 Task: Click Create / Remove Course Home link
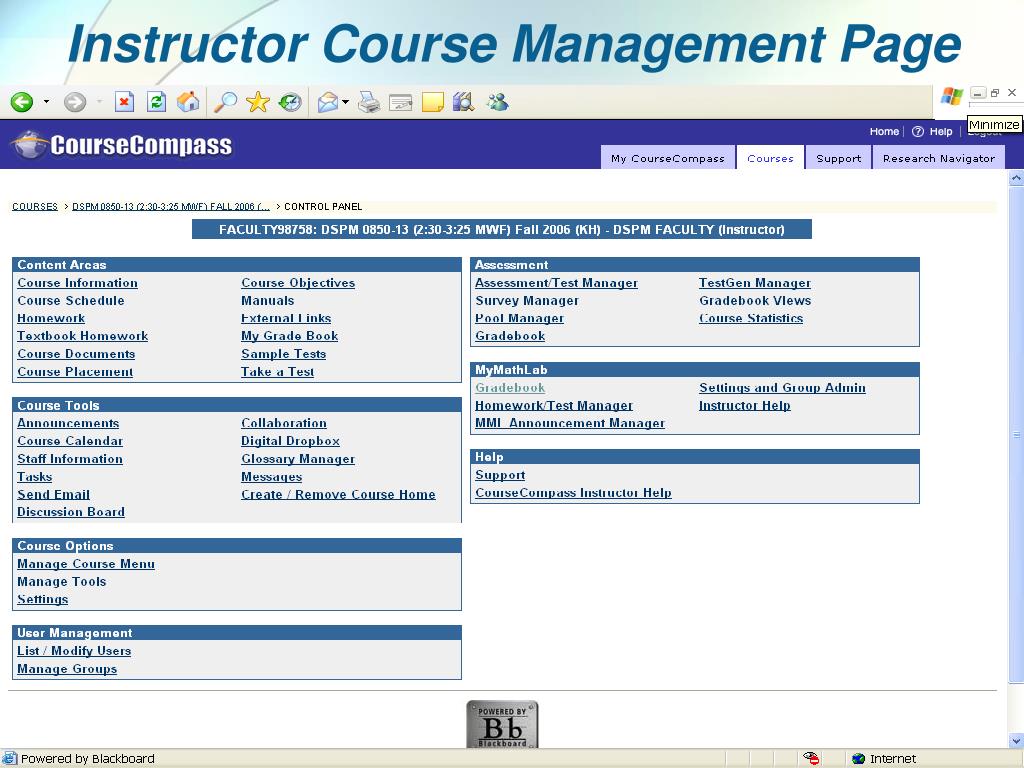[338, 494]
